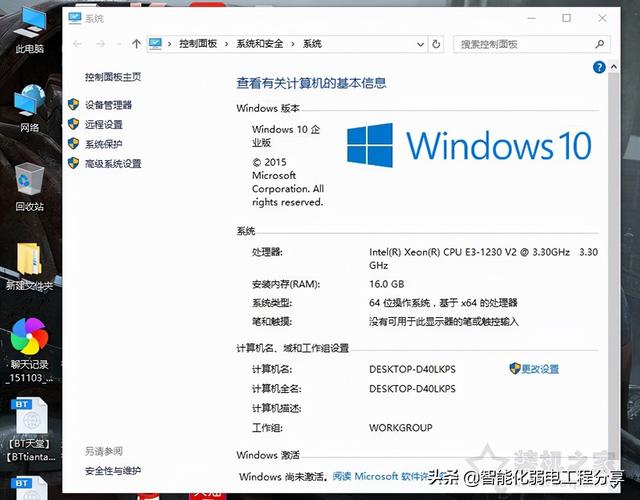Select System and Security breadcrumb item
This screenshot has width=640, height=500.
click(x=260, y=44)
